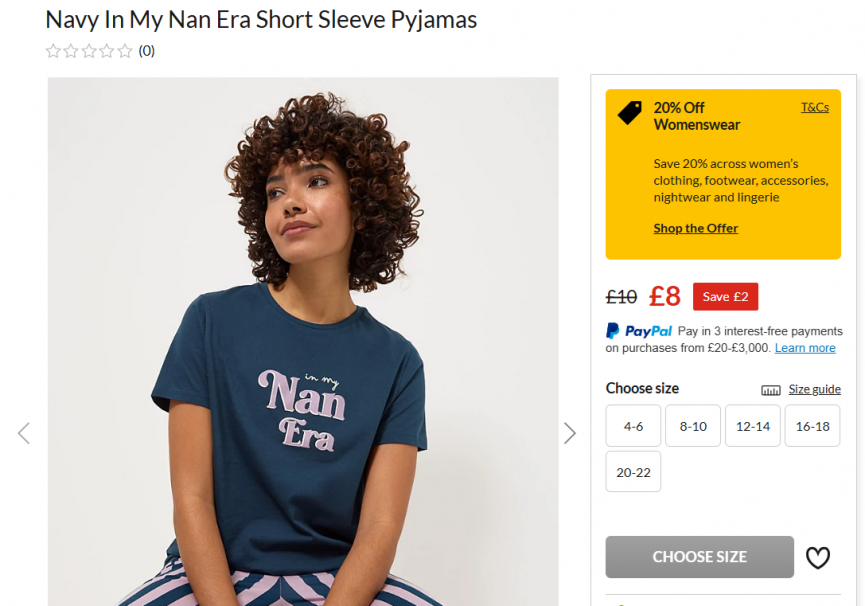The width and height of the screenshot is (865, 606).
Task: Follow the Shop the Offer link
Action: [x=695, y=228]
